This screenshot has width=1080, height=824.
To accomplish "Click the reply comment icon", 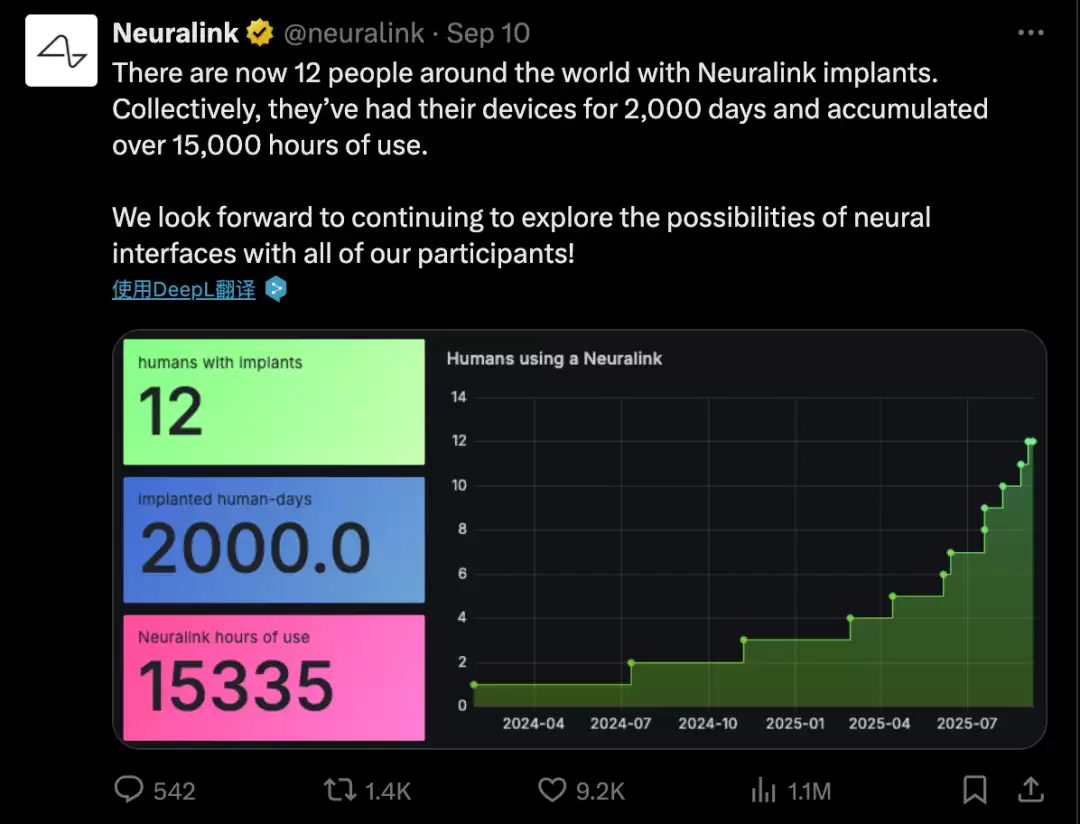I will click(x=129, y=791).
